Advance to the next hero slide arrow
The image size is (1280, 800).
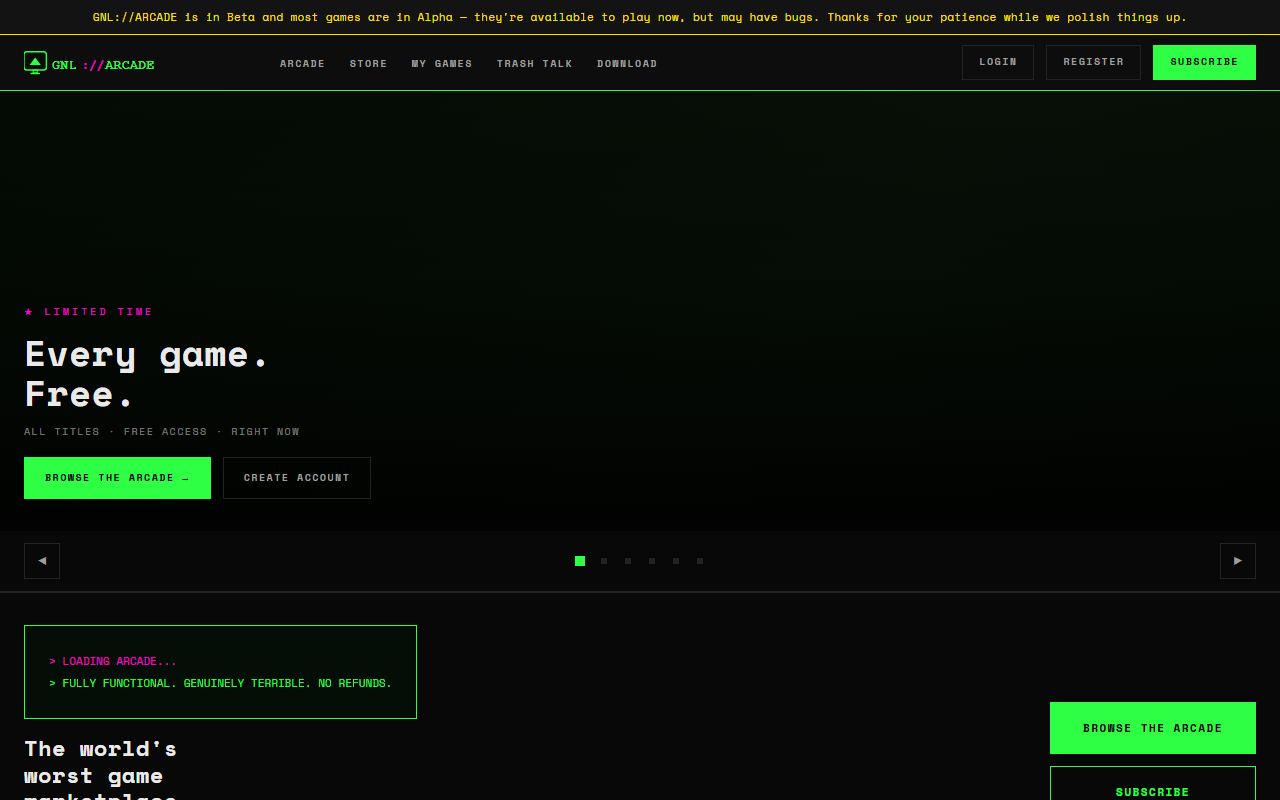click(1238, 561)
